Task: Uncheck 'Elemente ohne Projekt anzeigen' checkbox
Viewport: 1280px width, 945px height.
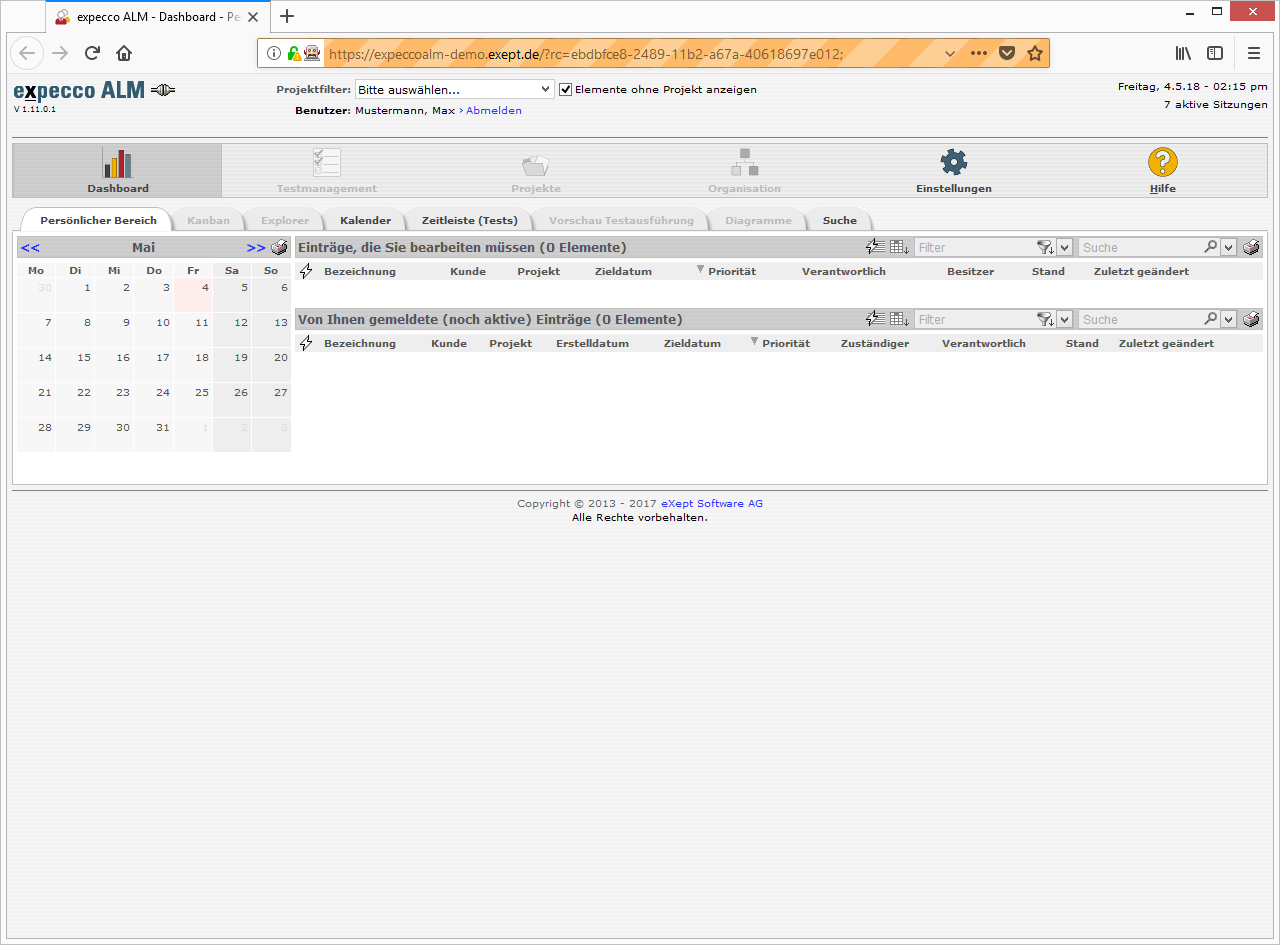Action: click(566, 89)
